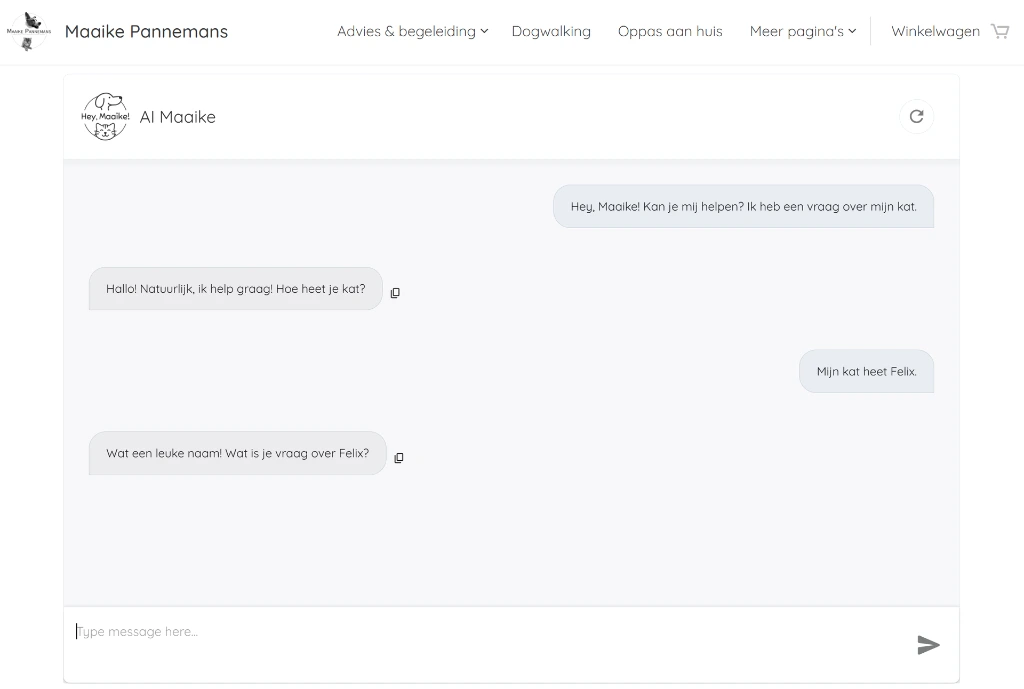The height and width of the screenshot is (689, 1024).
Task: Click the refresh icon to reset the chat
Action: (916, 116)
